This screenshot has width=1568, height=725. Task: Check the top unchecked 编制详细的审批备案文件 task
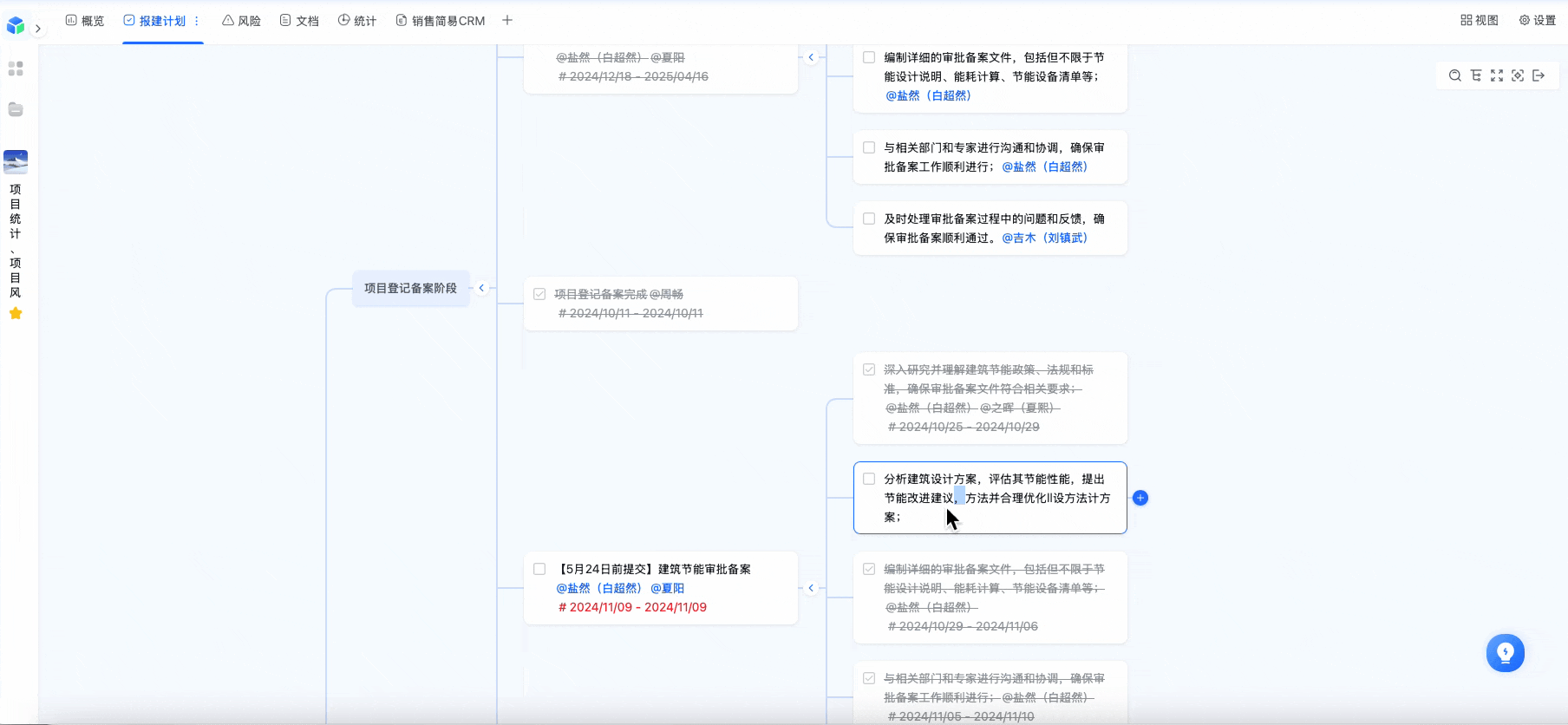(x=869, y=57)
